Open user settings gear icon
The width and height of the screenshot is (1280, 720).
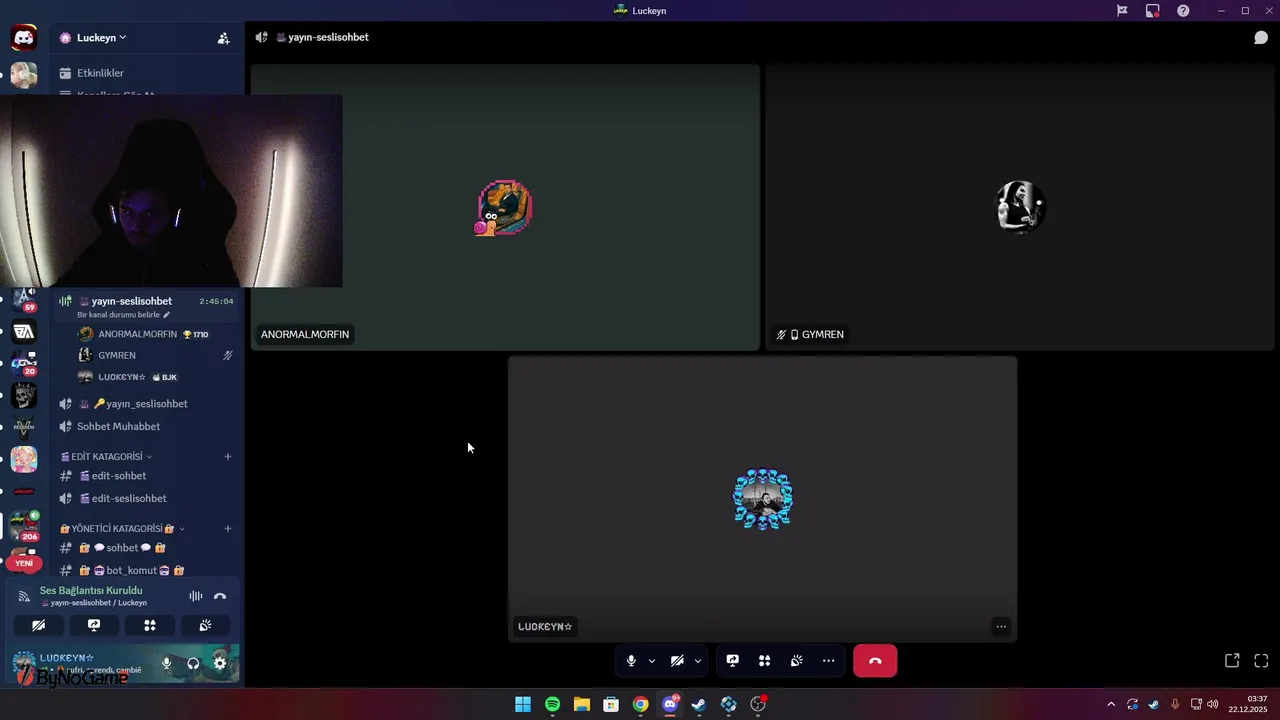(x=220, y=663)
